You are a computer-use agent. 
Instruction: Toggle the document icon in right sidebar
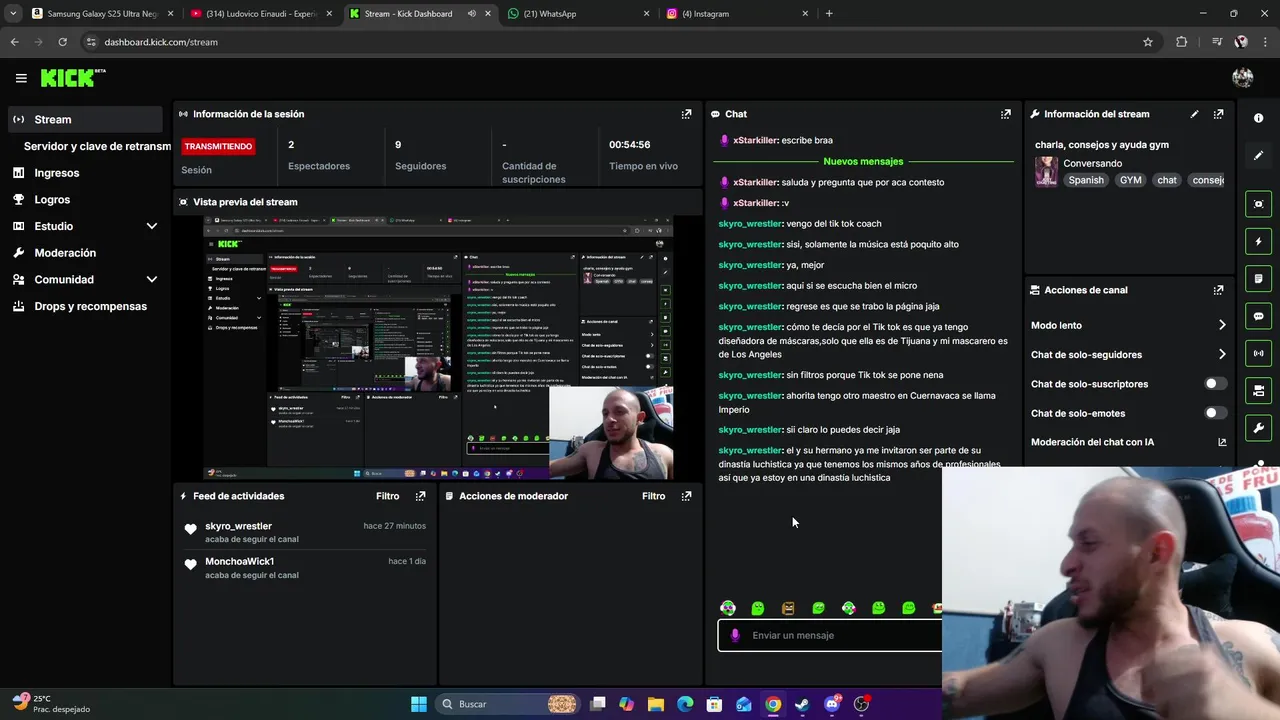[x=1258, y=278]
